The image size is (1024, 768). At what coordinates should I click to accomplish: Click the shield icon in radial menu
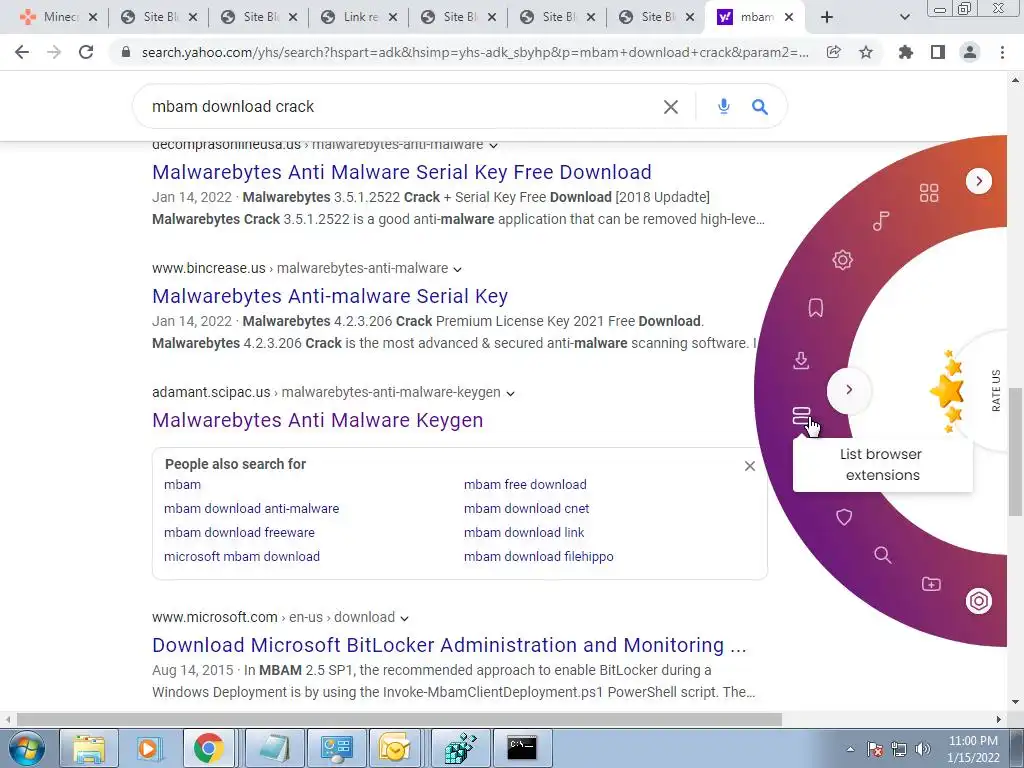(x=844, y=517)
